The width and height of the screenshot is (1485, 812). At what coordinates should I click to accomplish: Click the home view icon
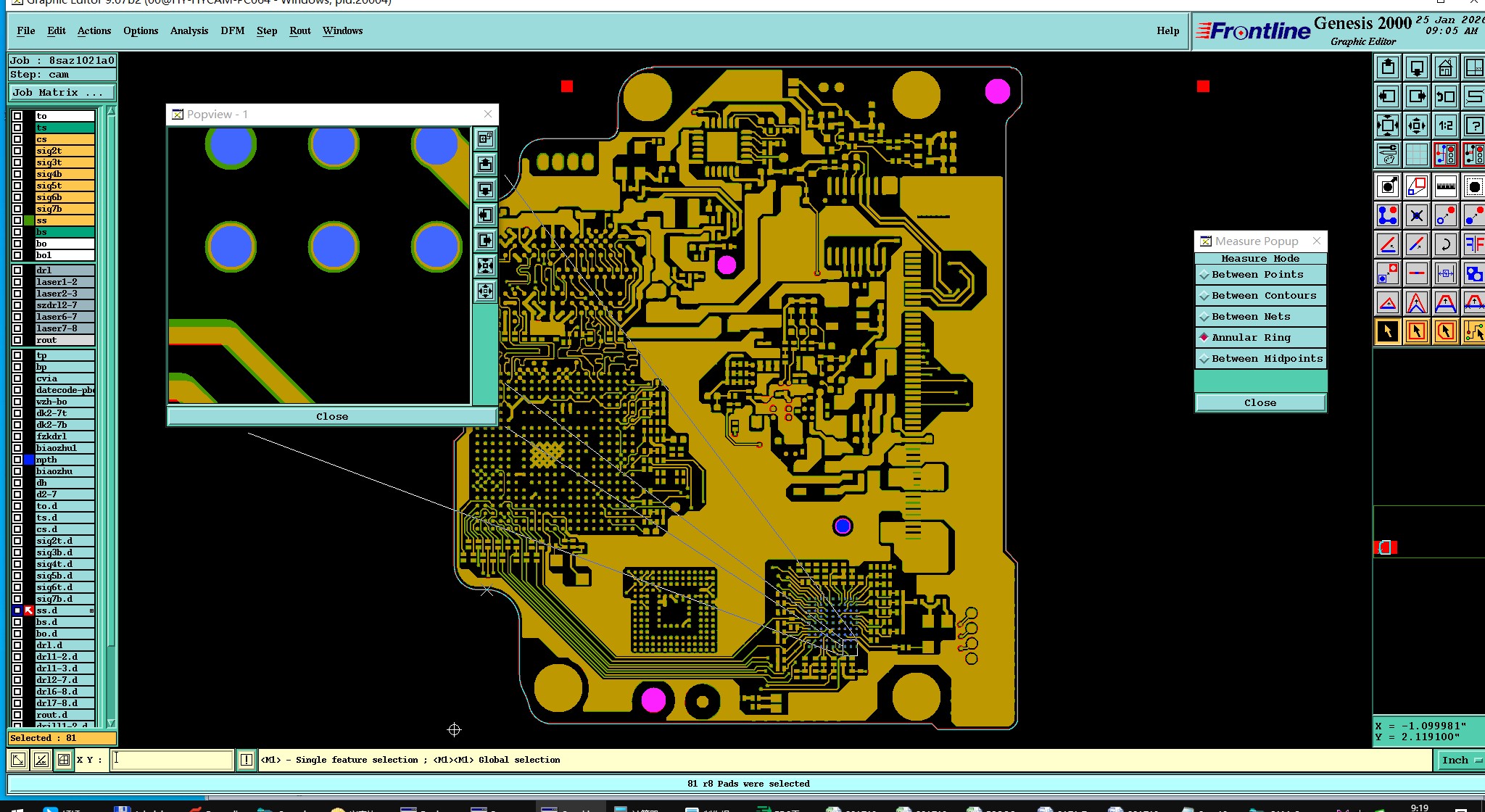coord(1445,68)
